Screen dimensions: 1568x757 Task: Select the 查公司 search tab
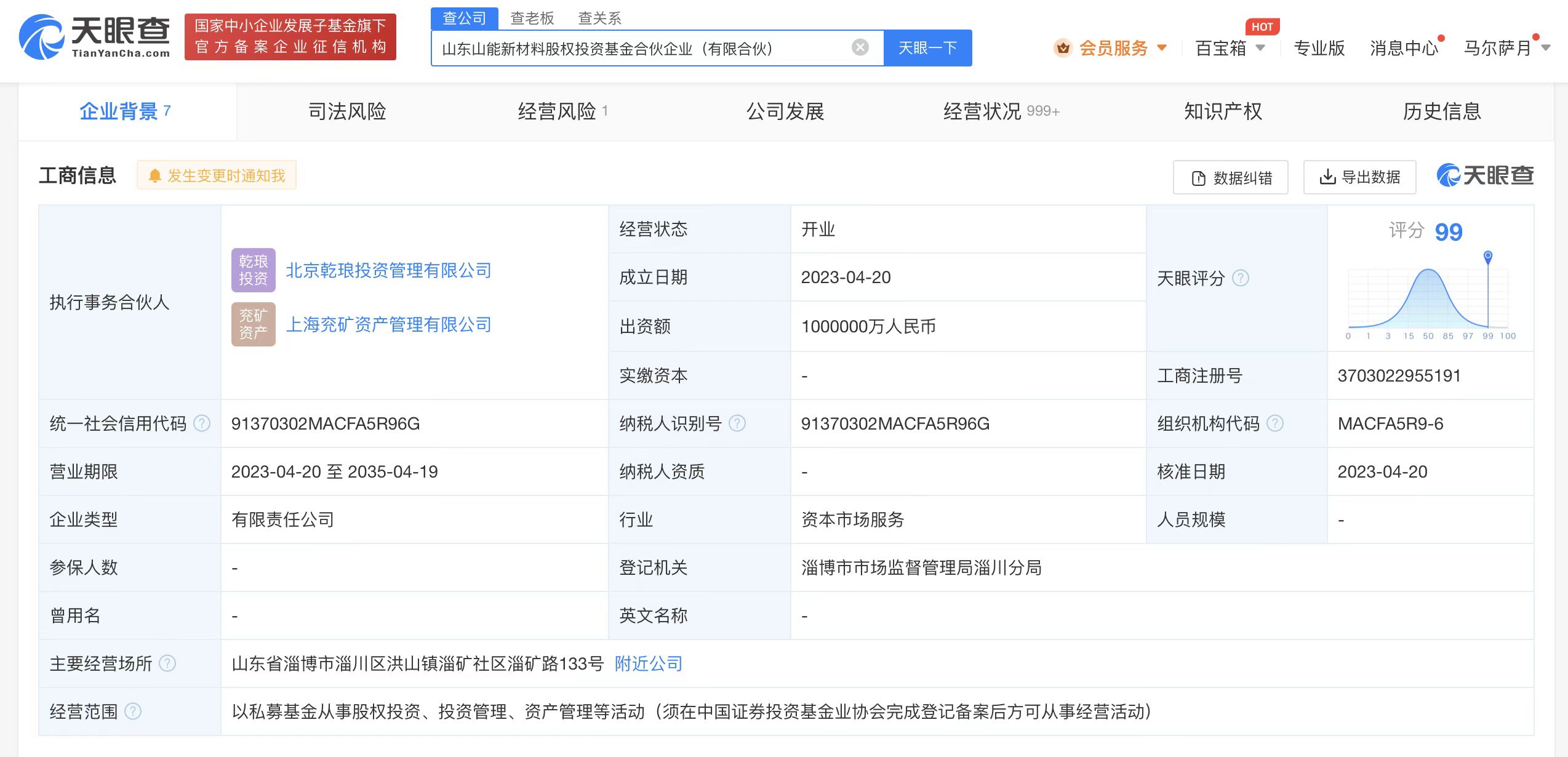pos(465,18)
